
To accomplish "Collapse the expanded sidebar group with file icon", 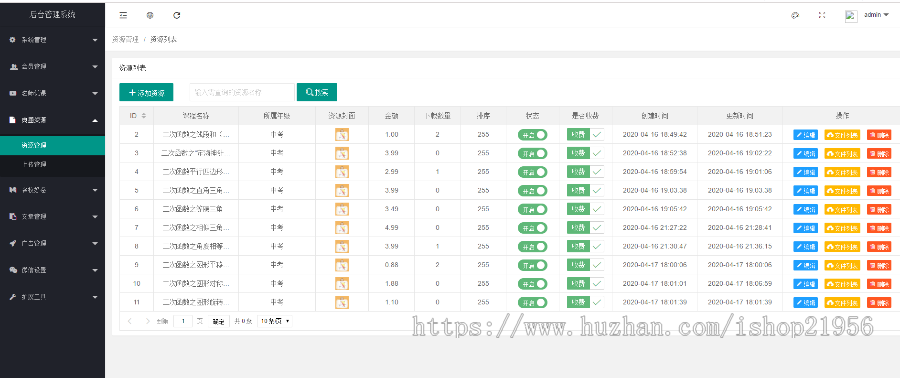I will point(52,120).
